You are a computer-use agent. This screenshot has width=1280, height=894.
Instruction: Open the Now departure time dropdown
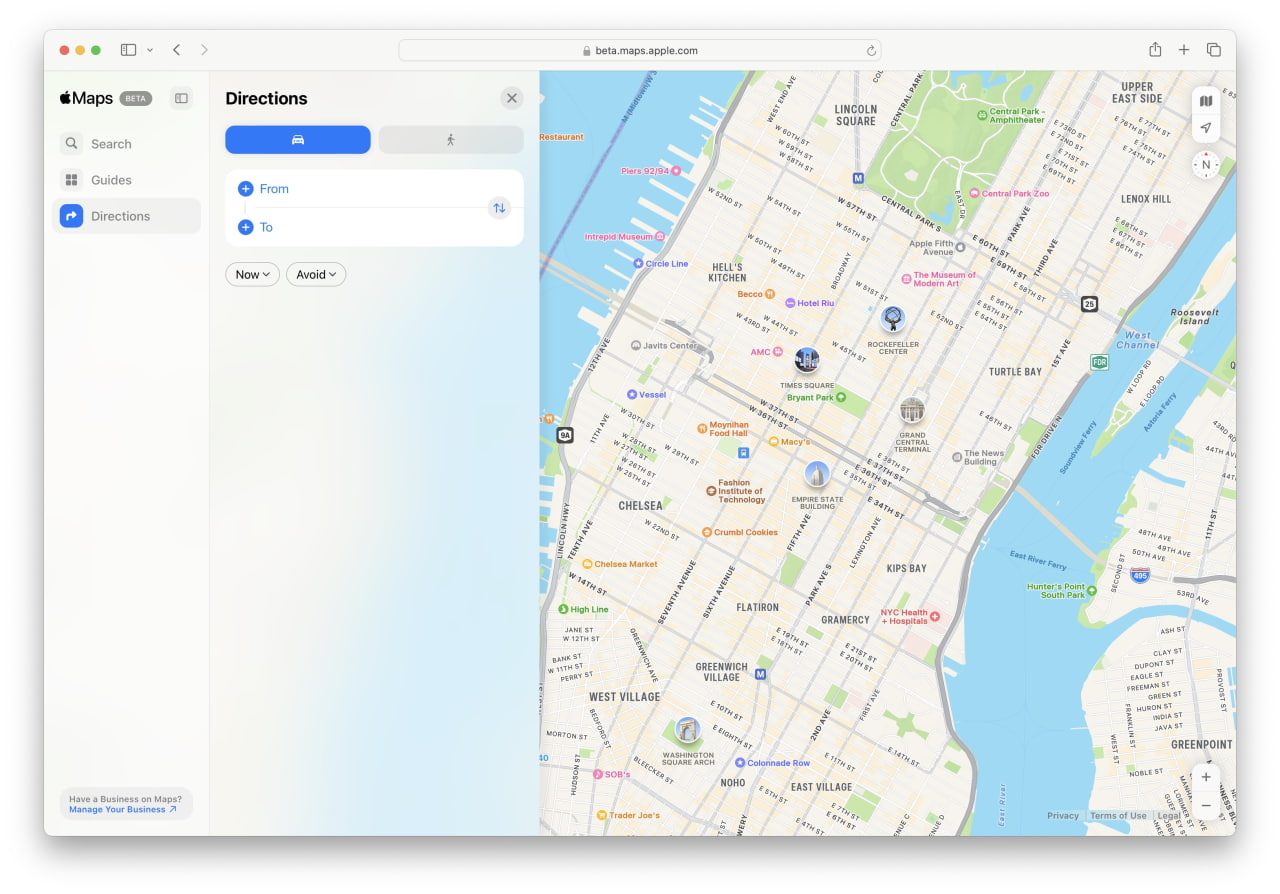[252, 274]
